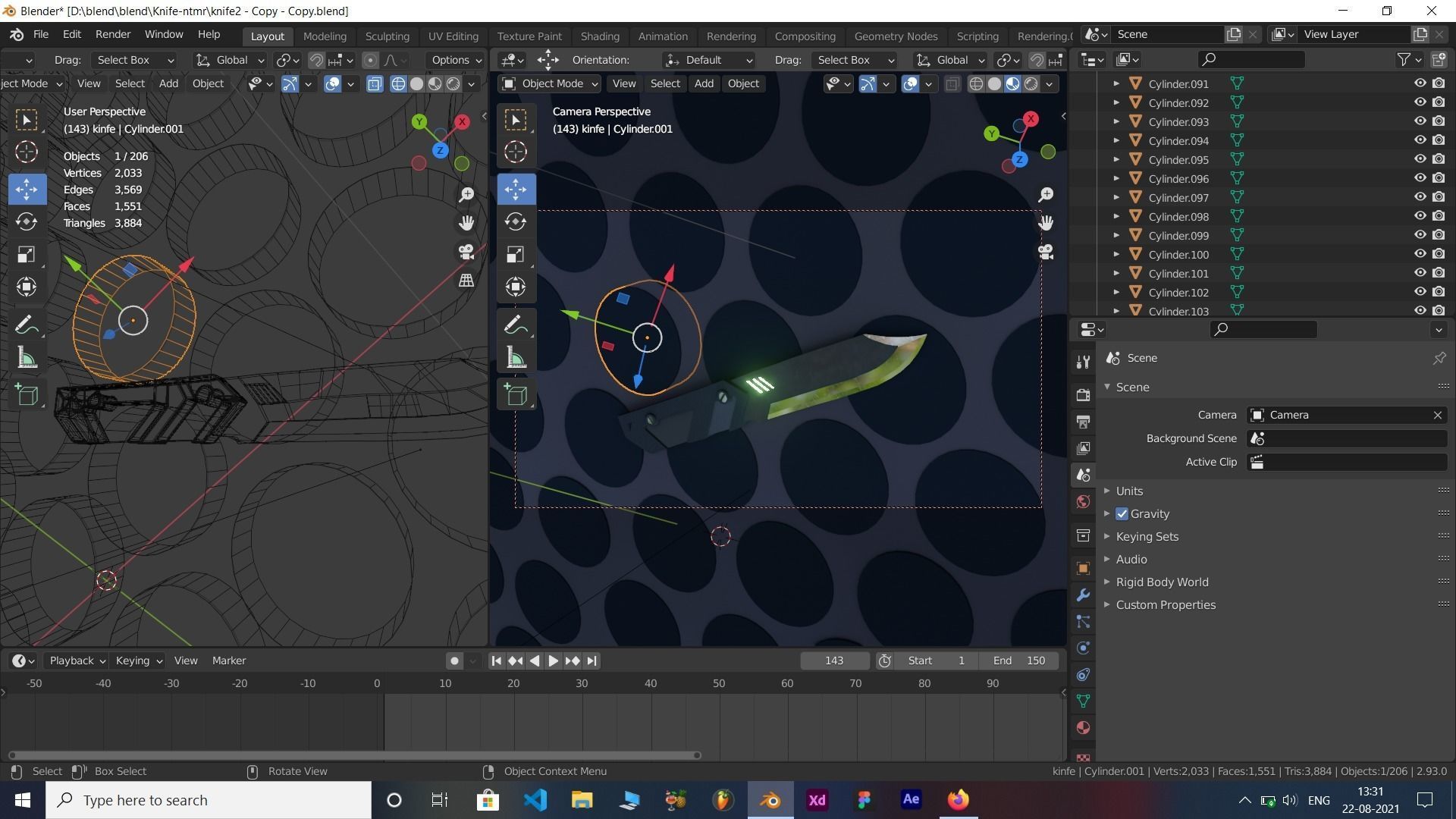This screenshot has height=819, width=1456.
Task: Expand the Cylinder.098 tree item
Action: [x=1116, y=216]
